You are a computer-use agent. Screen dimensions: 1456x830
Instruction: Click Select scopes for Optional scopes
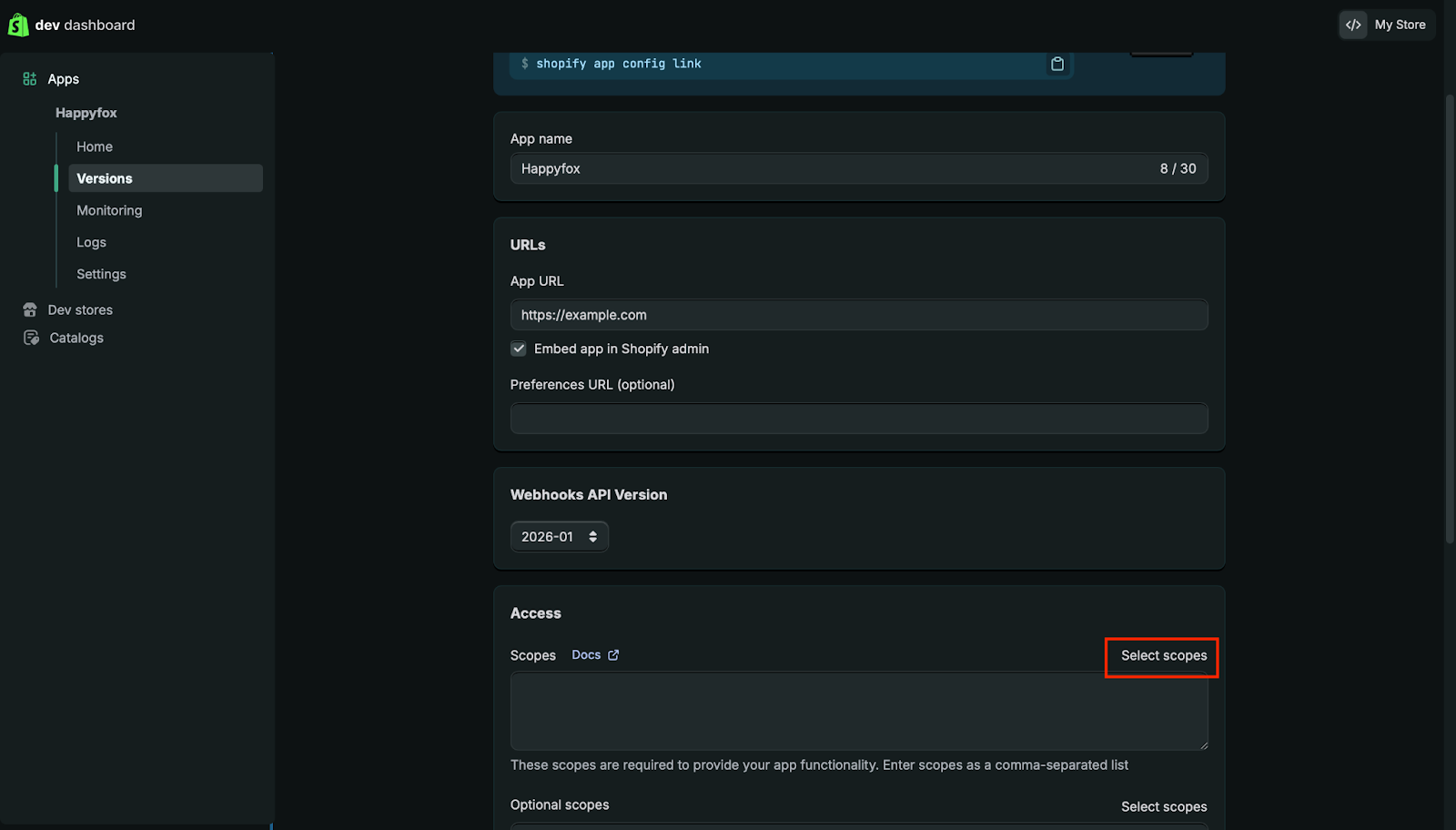pos(1163,807)
